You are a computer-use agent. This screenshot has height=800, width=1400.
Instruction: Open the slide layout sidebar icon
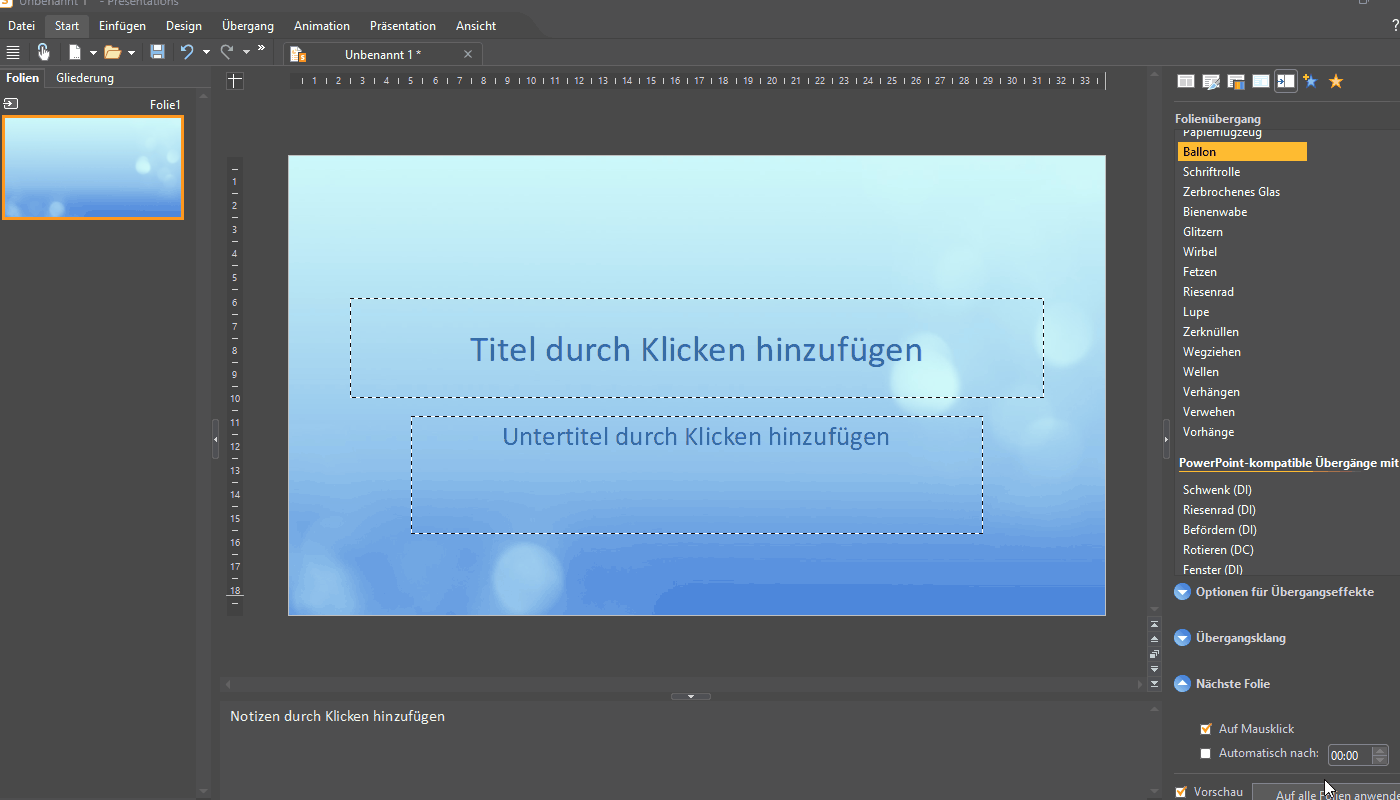click(1186, 82)
